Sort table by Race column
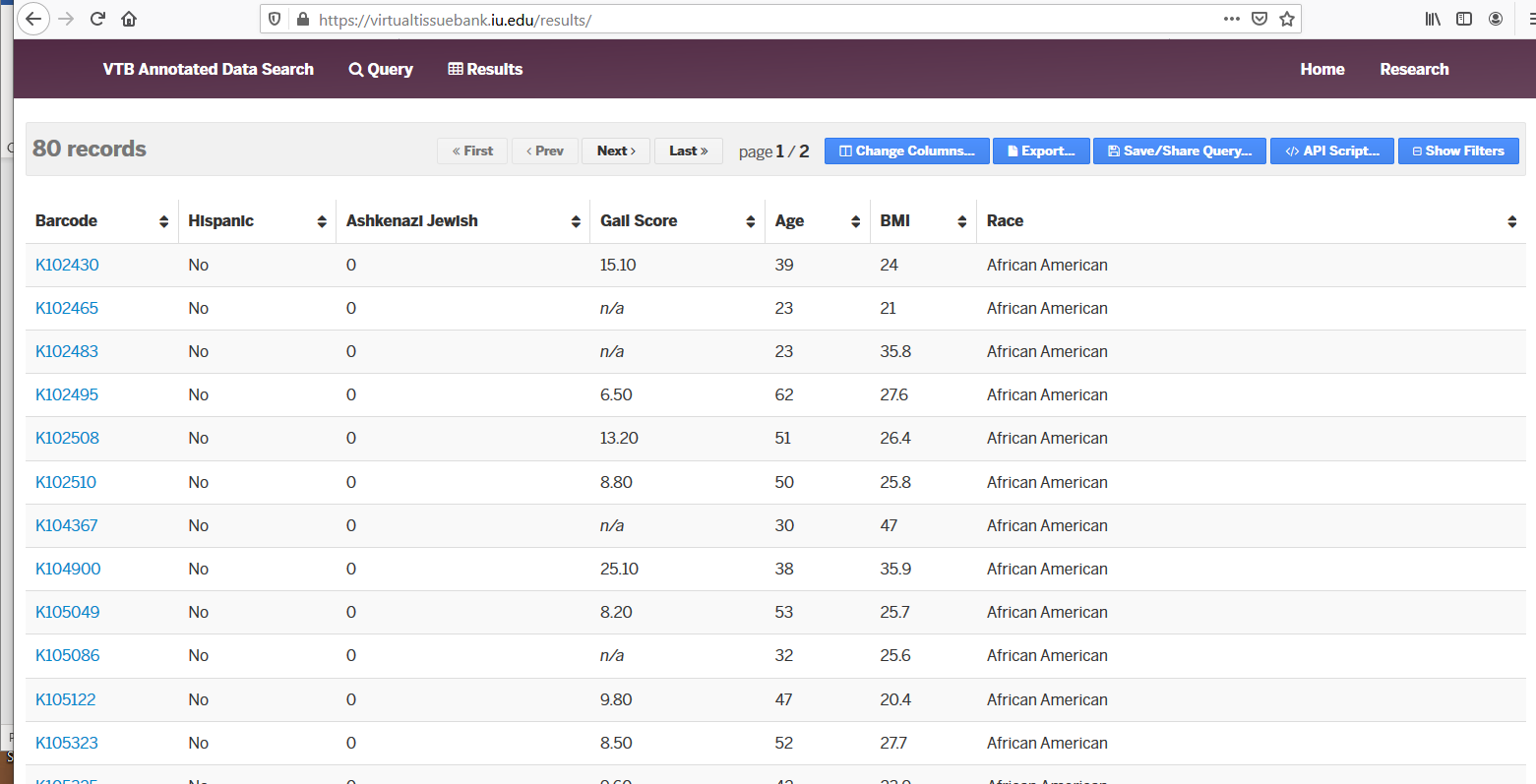The image size is (1536, 784). point(1252,221)
